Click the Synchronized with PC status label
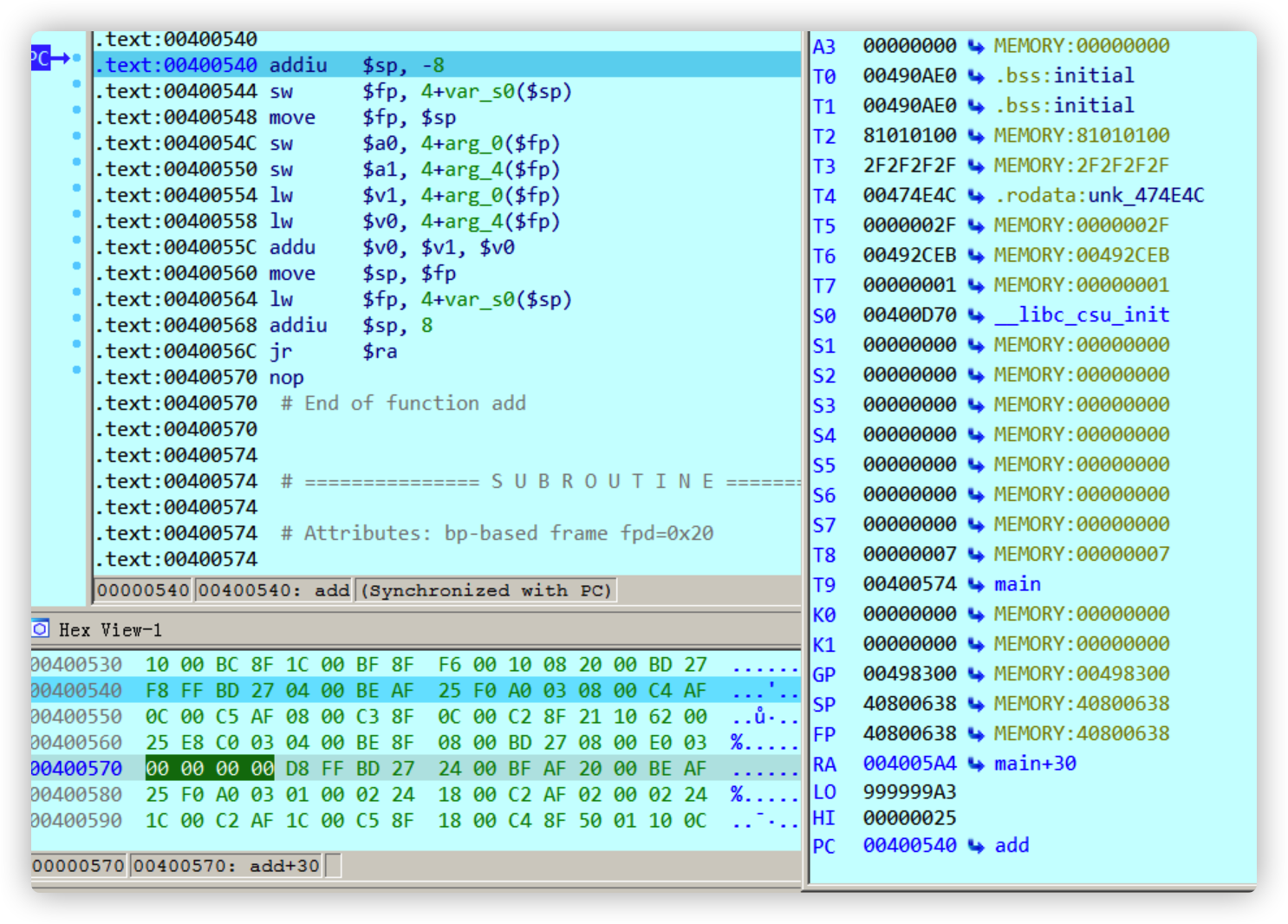1288x924 pixels. pyautogui.click(x=486, y=590)
